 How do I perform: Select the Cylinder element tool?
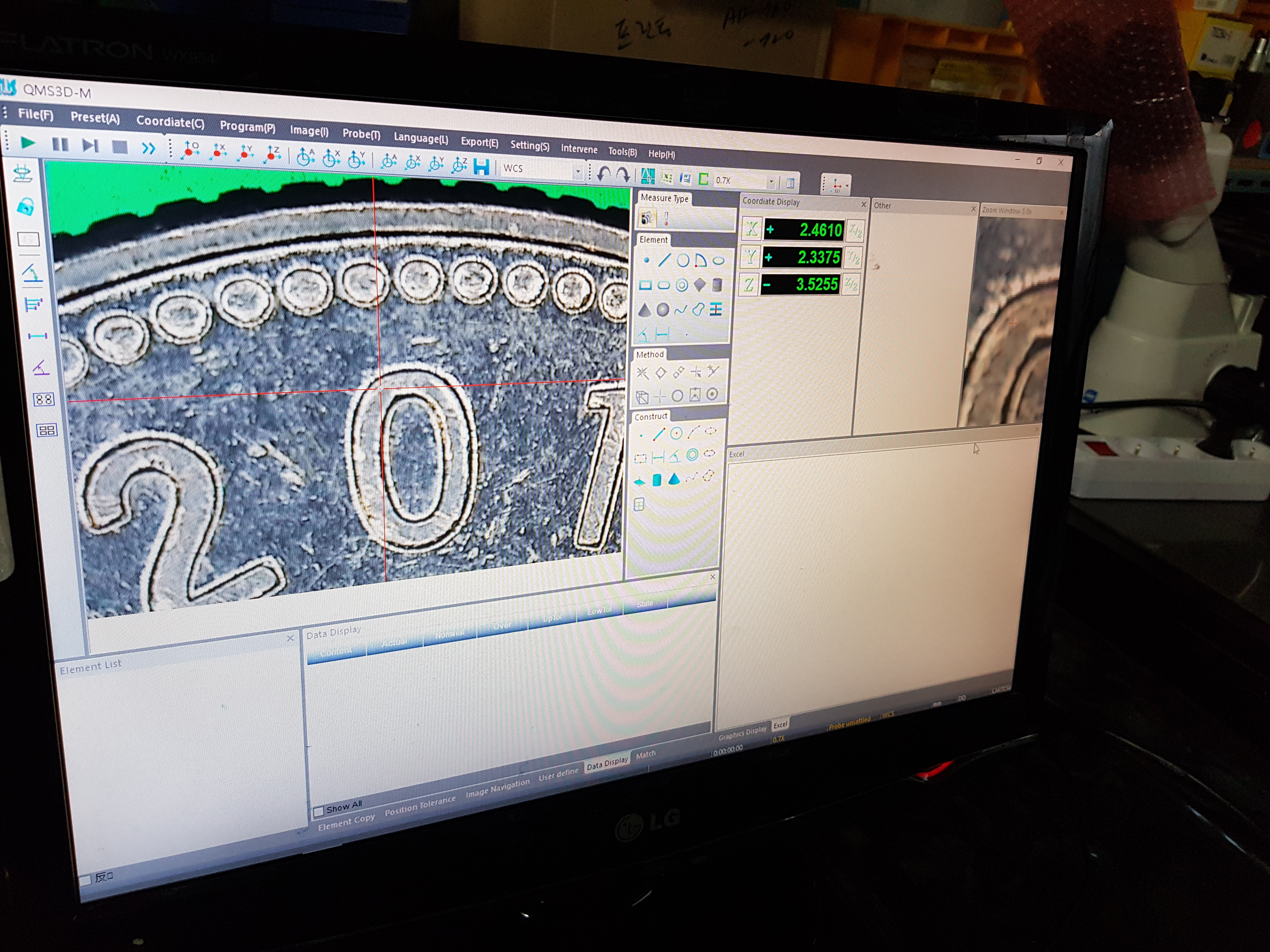pos(717,285)
